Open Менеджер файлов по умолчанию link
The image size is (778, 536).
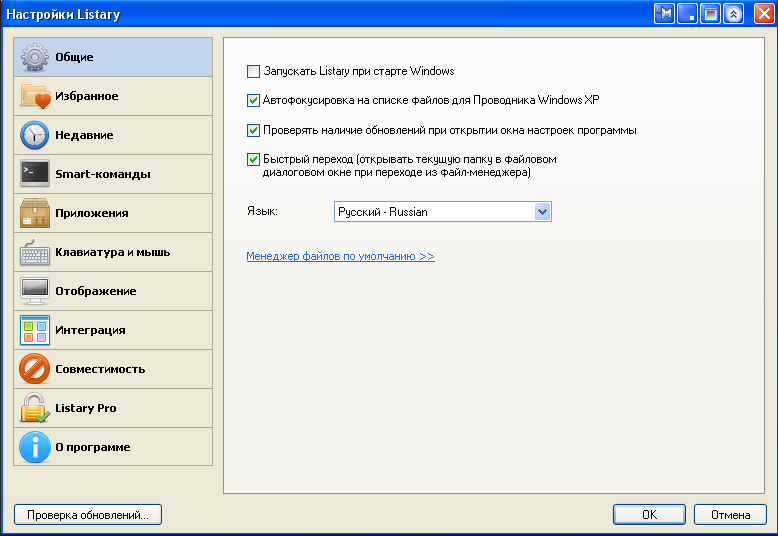[340, 257]
